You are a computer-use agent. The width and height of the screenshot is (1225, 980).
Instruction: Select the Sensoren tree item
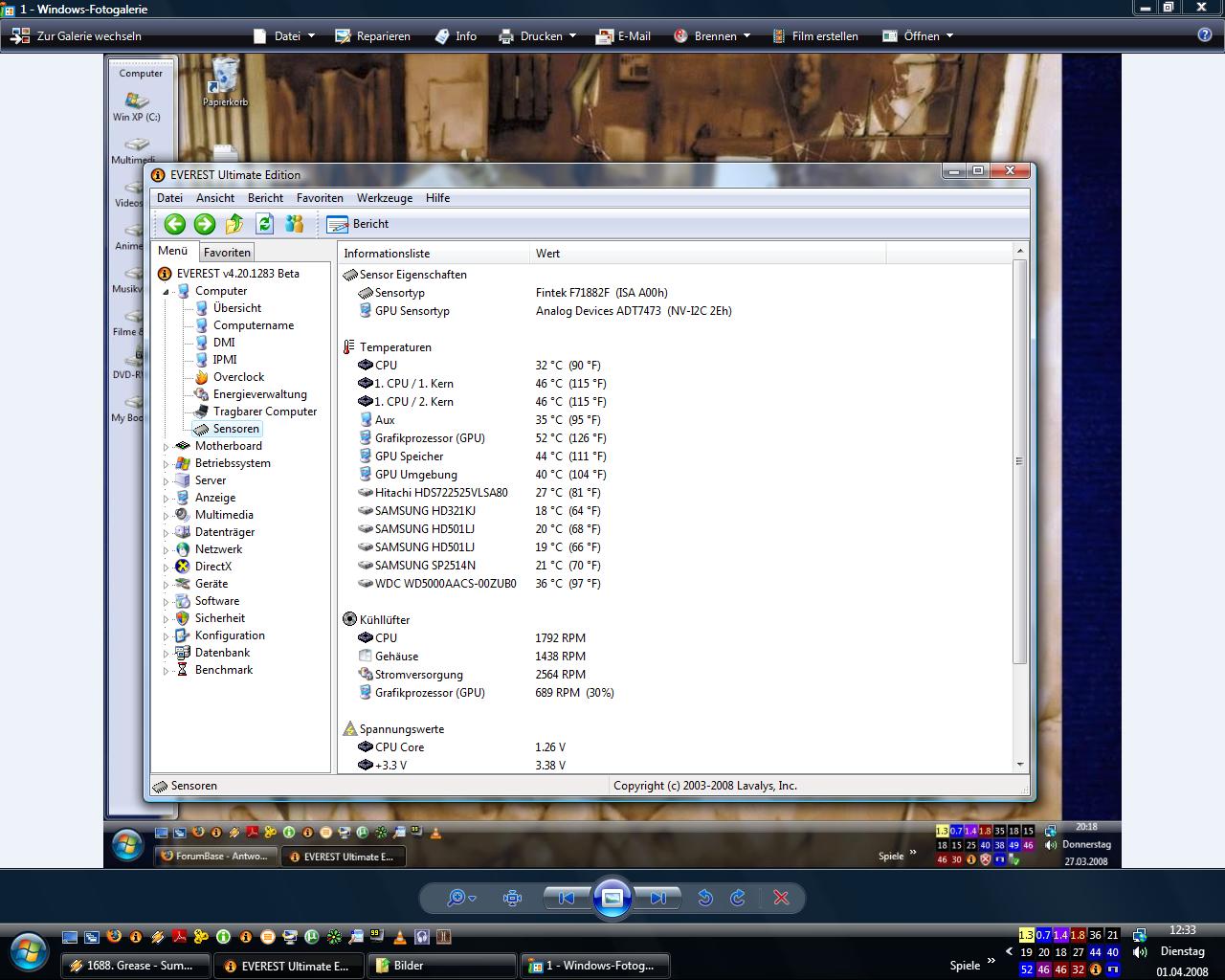(x=235, y=429)
